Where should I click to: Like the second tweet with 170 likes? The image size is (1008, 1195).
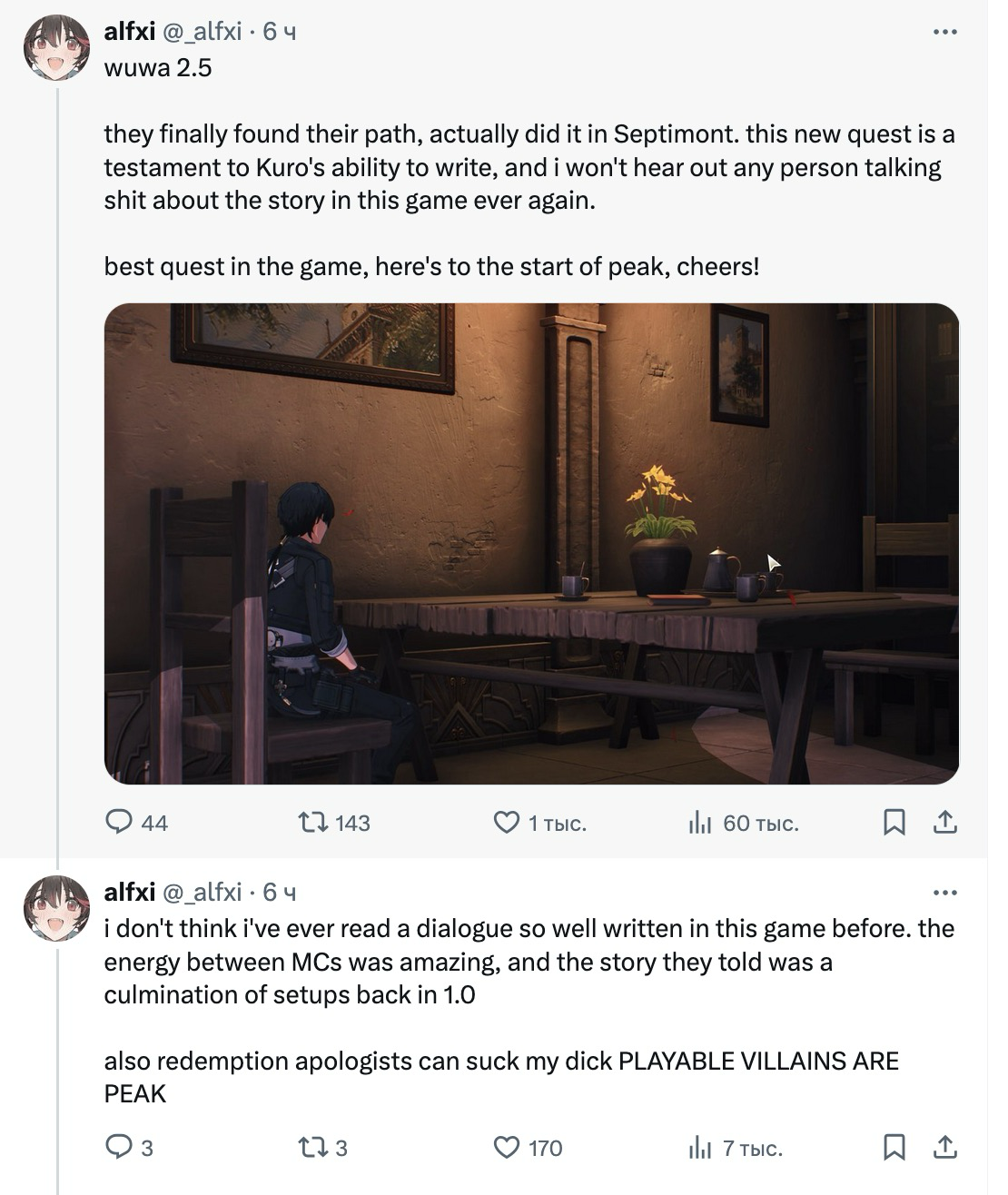click(506, 1148)
